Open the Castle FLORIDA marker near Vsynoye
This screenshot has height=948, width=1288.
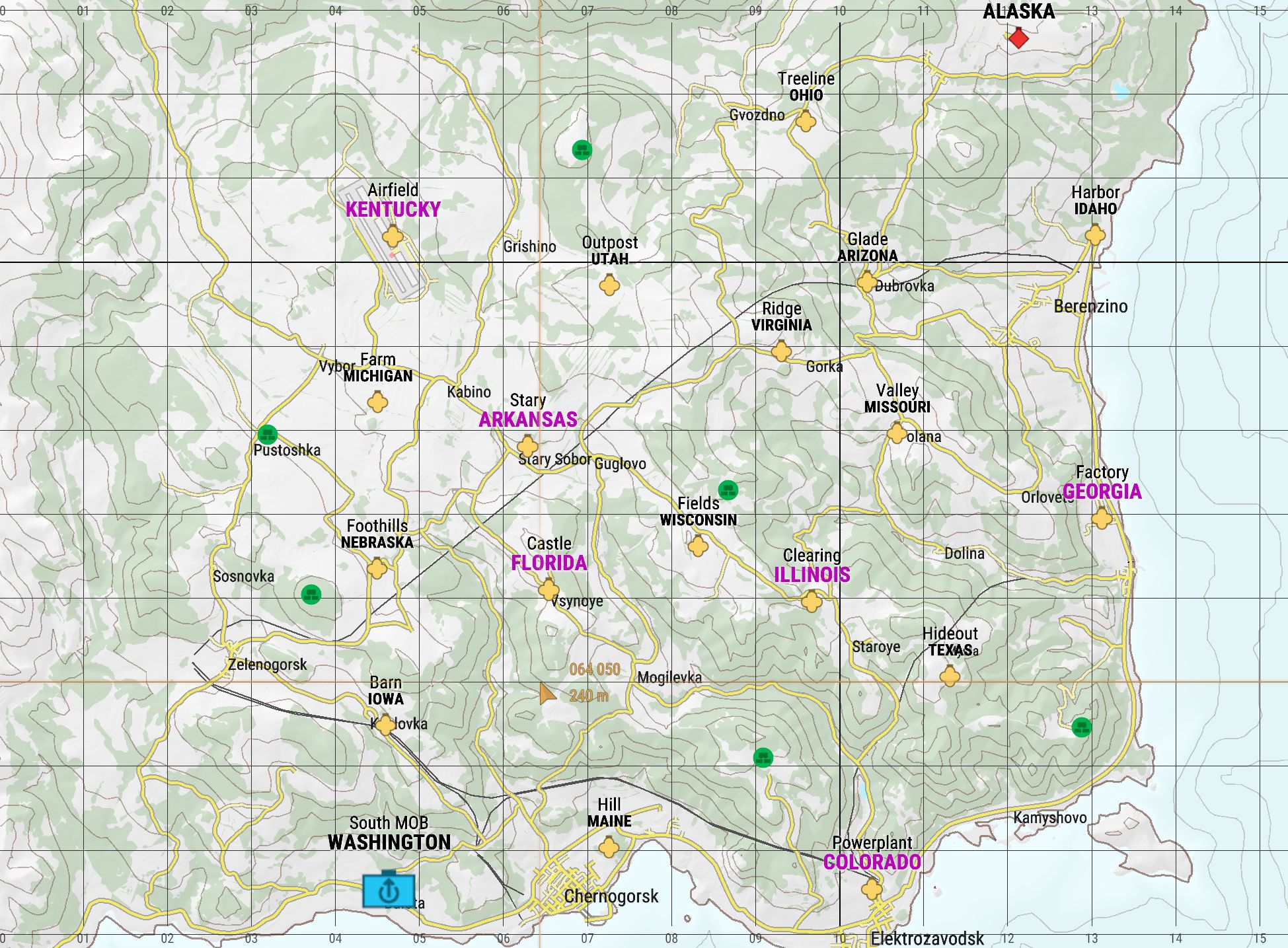548,590
